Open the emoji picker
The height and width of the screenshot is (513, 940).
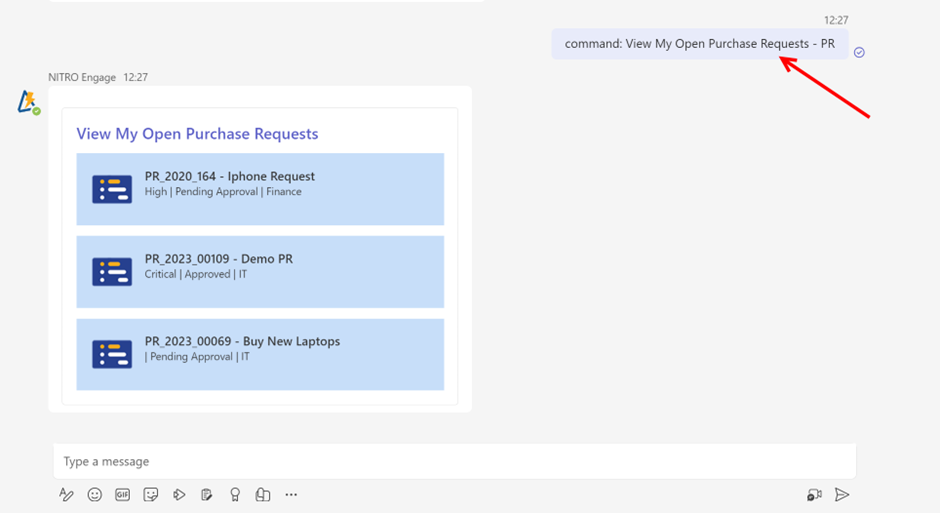pos(95,494)
